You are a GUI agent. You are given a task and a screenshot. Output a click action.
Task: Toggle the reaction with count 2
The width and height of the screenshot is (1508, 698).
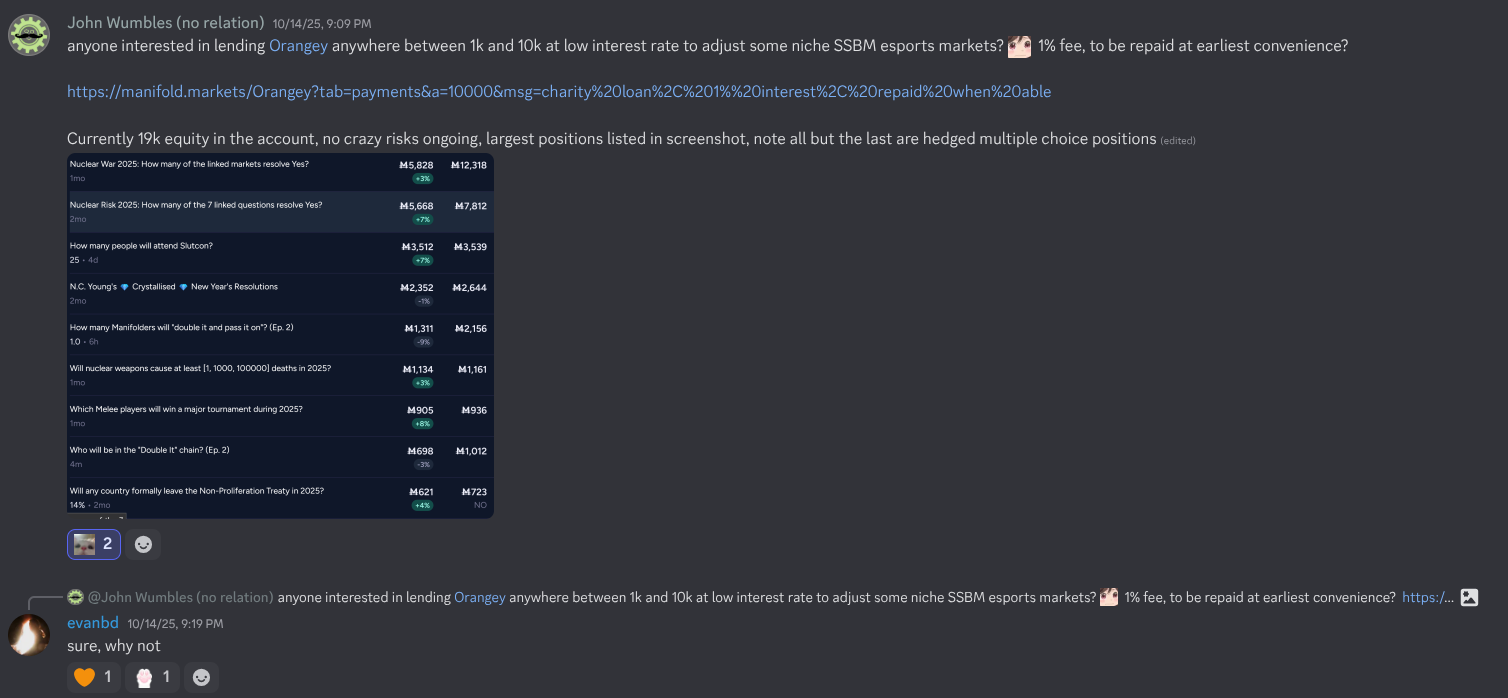tap(94, 544)
